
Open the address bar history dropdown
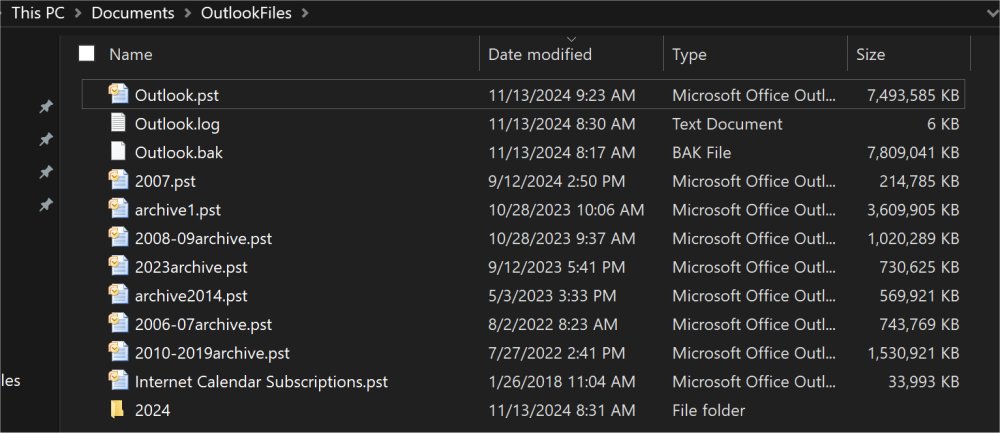[x=990, y=13]
